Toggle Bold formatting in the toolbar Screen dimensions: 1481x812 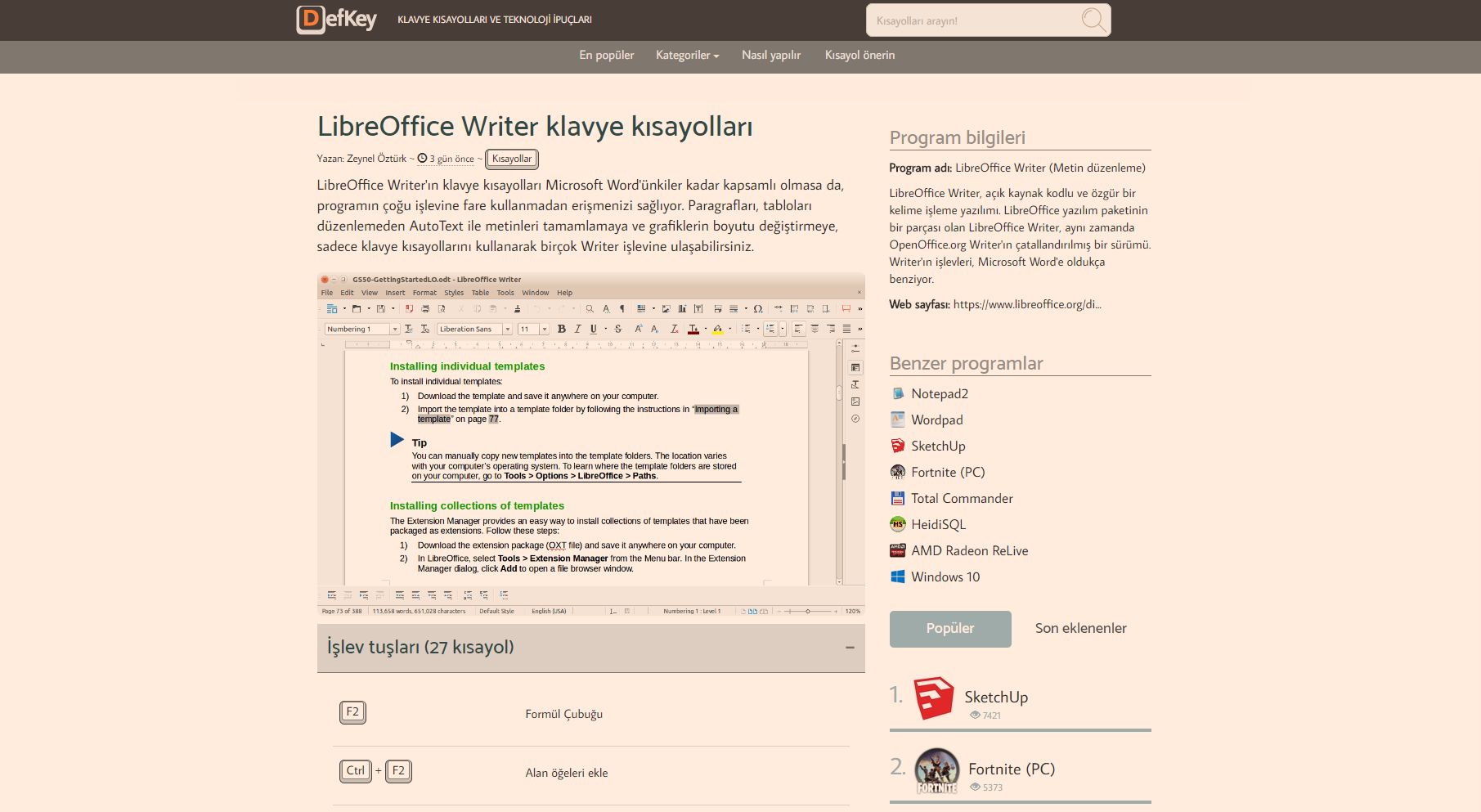pyautogui.click(x=561, y=329)
